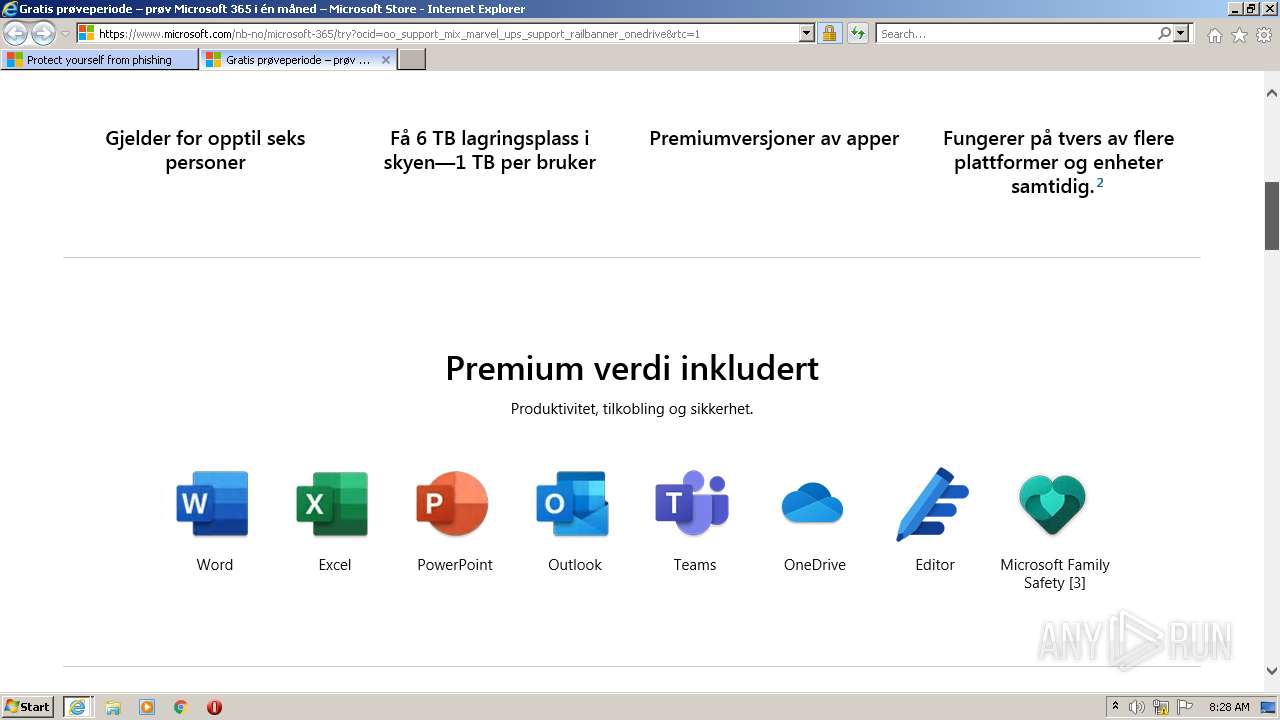
Task: Click the scrollbar up arrow
Action: tap(1272, 93)
